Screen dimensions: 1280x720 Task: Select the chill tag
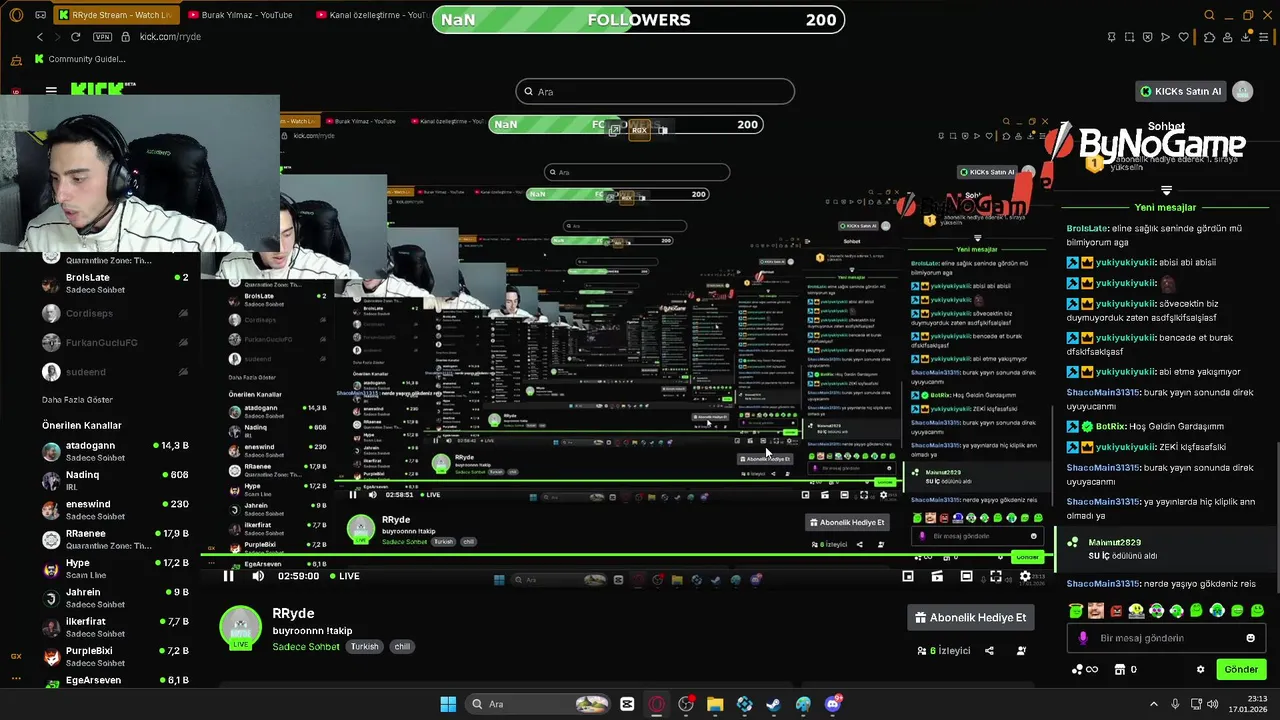(402, 646)
